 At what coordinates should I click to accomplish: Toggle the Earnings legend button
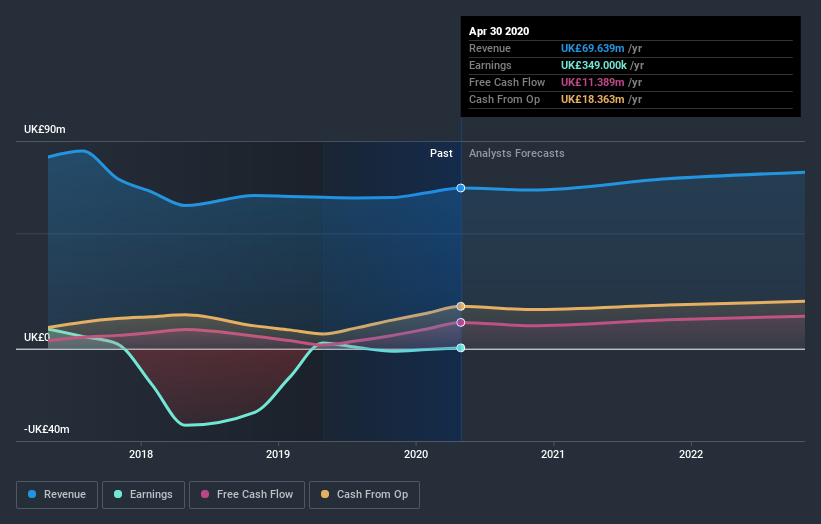point(143,495)
